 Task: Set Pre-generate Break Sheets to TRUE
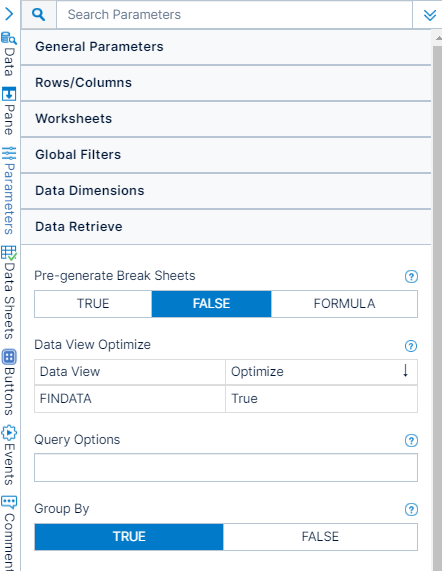[93, 304]
